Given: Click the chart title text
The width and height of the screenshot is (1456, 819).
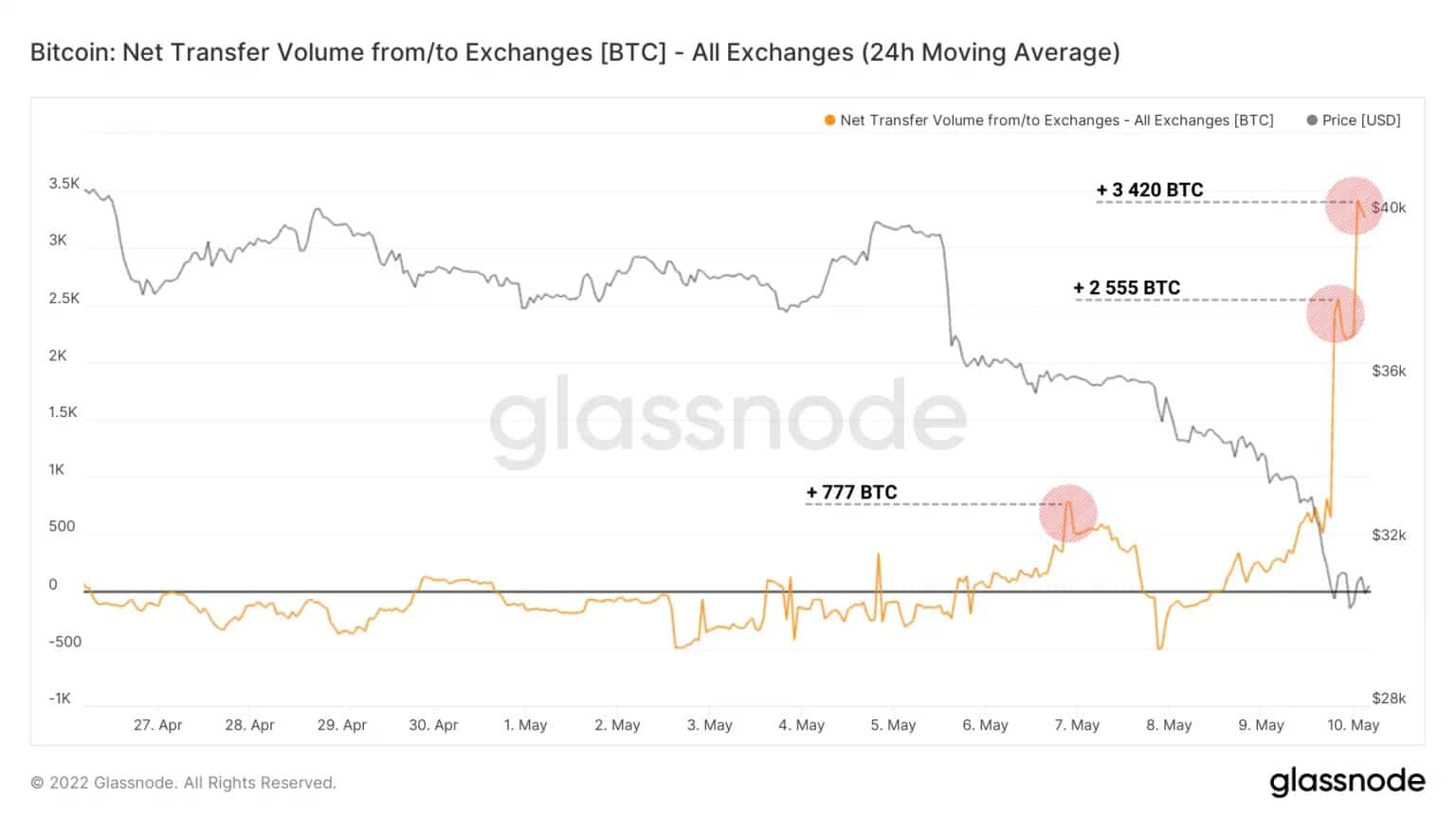Looking at the screenshot, I should point(575,52).
